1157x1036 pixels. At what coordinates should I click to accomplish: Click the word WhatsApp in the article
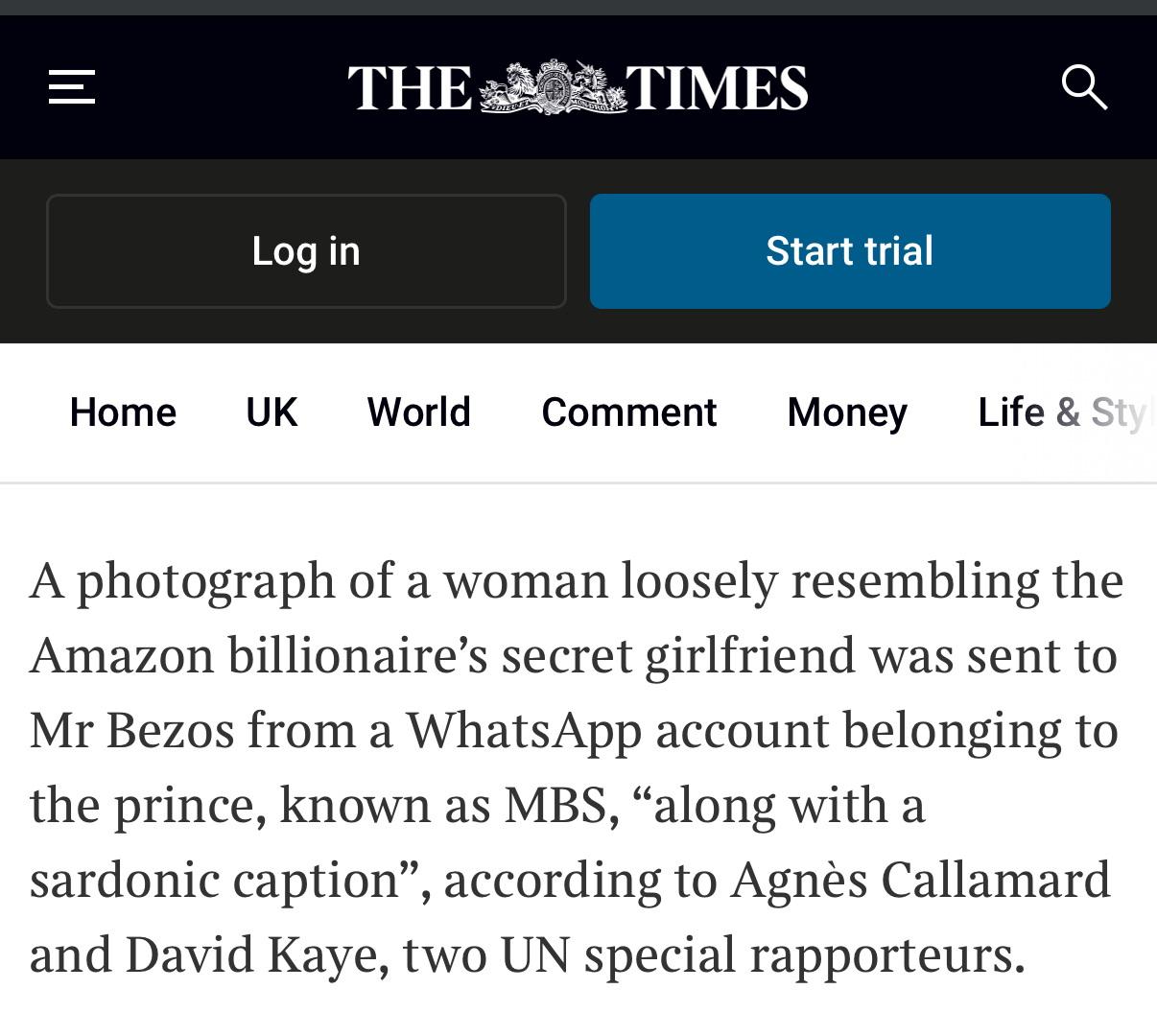(x=524, y=730)
